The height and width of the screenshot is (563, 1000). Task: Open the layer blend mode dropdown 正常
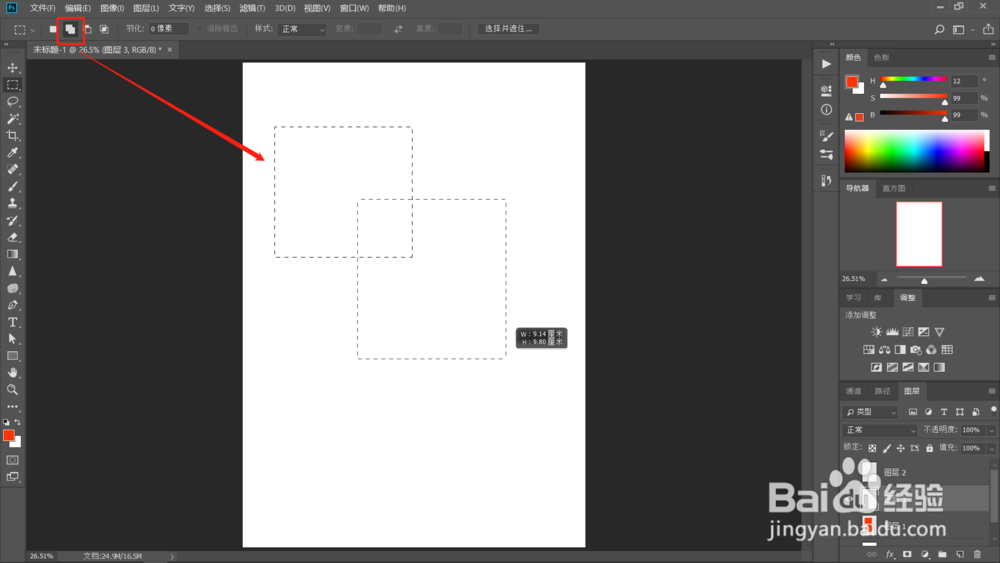[x=879, y=430]
